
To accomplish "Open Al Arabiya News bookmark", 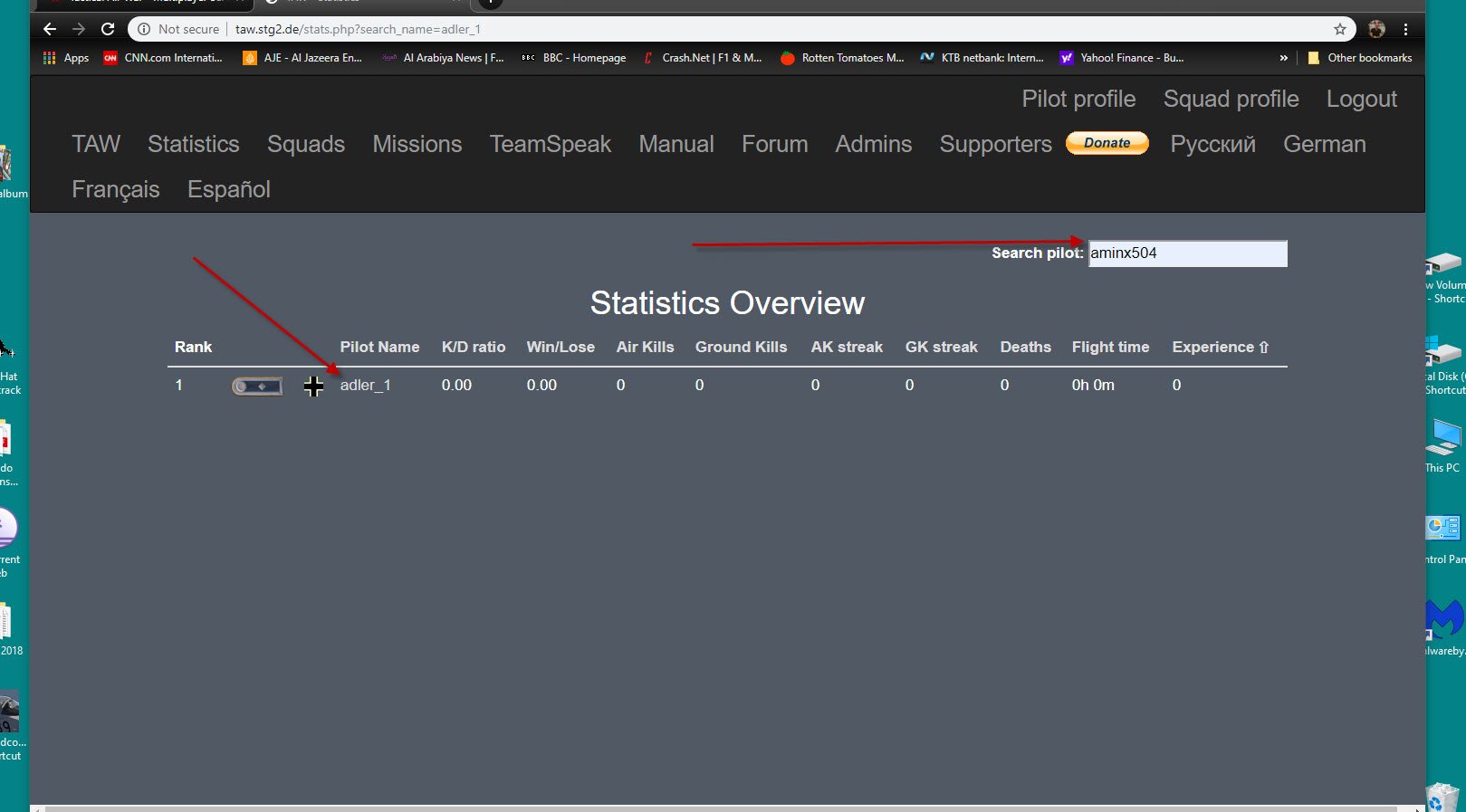I will click(x=443, y=58).
